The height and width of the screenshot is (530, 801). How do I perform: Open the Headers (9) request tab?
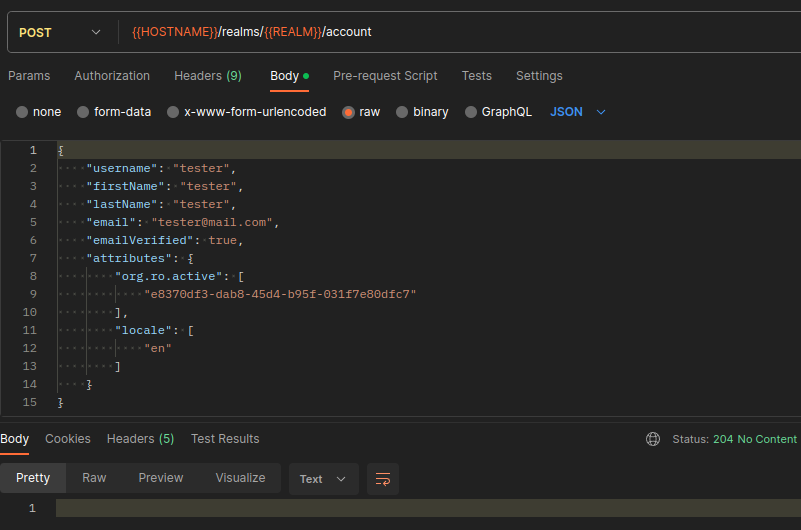click(208, 76)
